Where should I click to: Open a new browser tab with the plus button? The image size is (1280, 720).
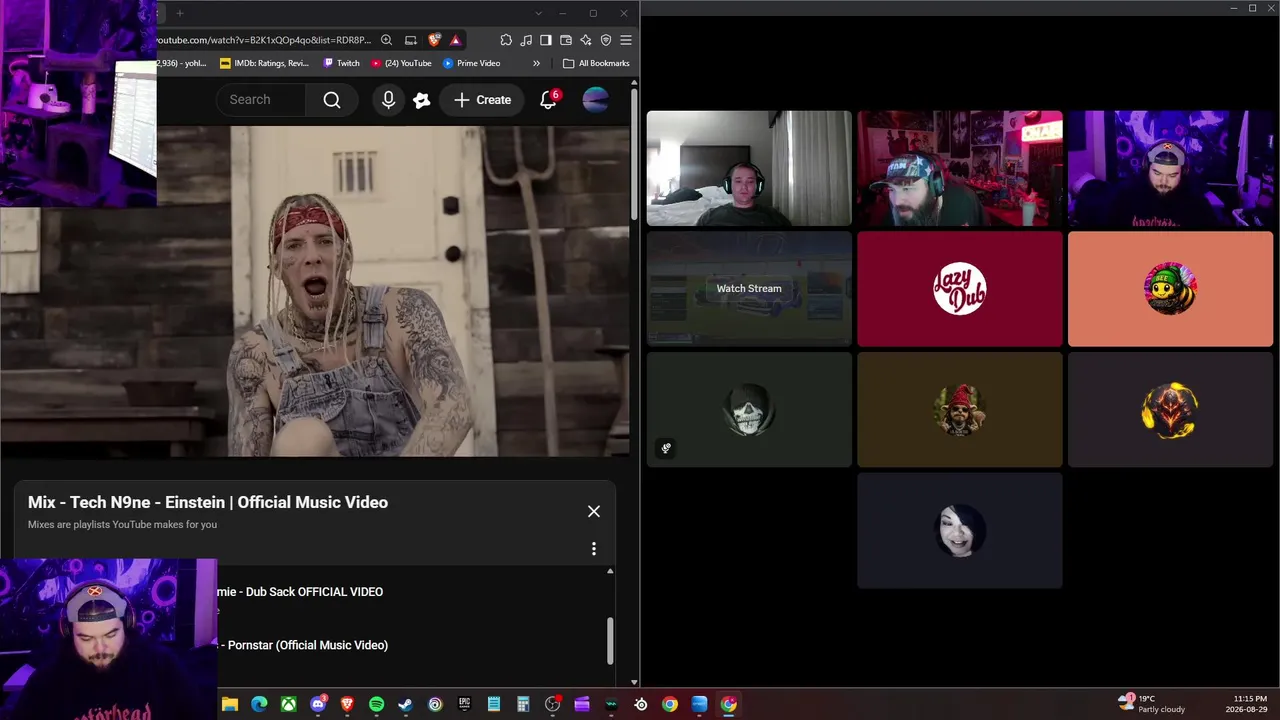coord(180,13)
